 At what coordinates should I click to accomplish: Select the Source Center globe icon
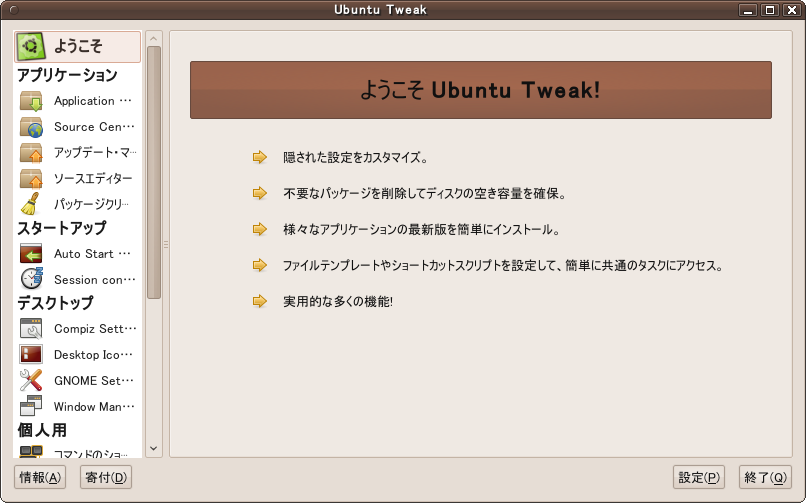coord(31,127)
